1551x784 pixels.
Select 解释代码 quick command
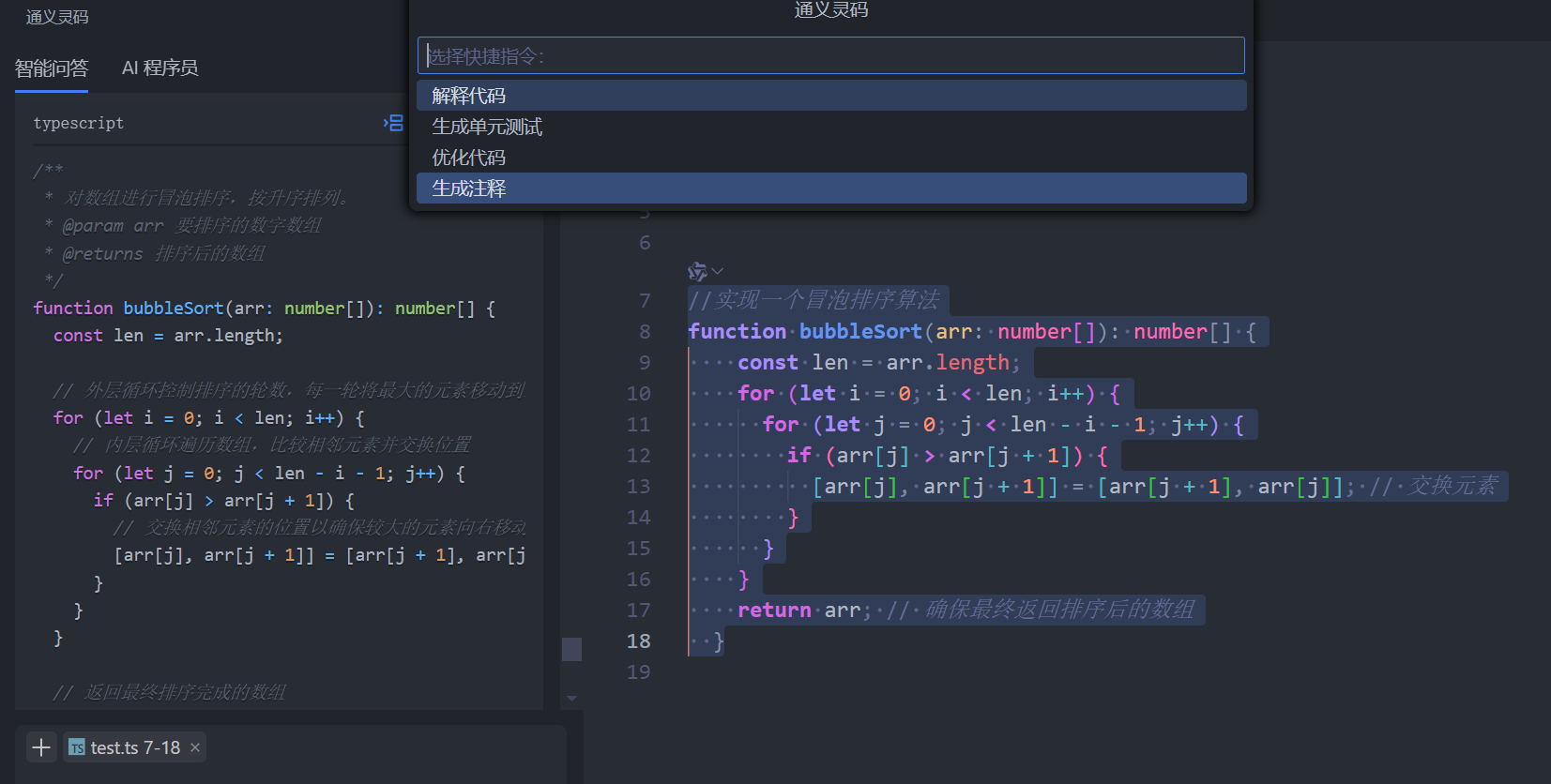coord(831,96)
